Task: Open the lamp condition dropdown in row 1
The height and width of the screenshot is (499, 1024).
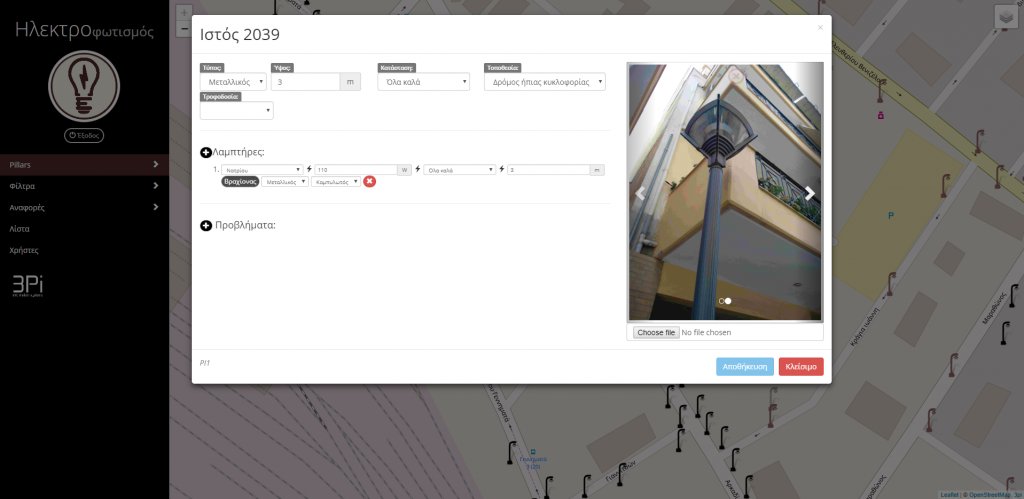Action: pos(459,170)
